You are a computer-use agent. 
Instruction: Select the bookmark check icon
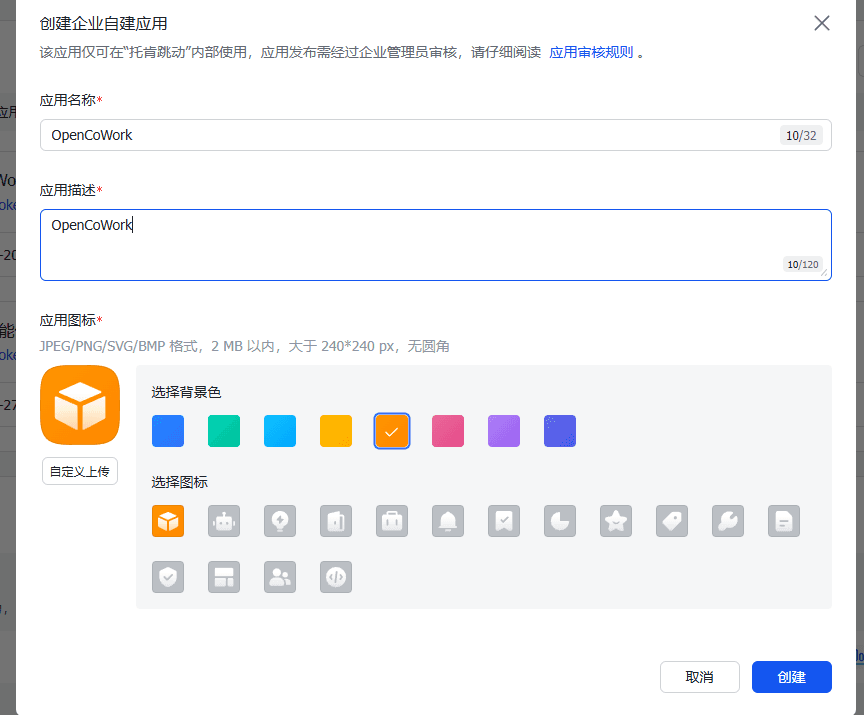[x=504, y=520]
